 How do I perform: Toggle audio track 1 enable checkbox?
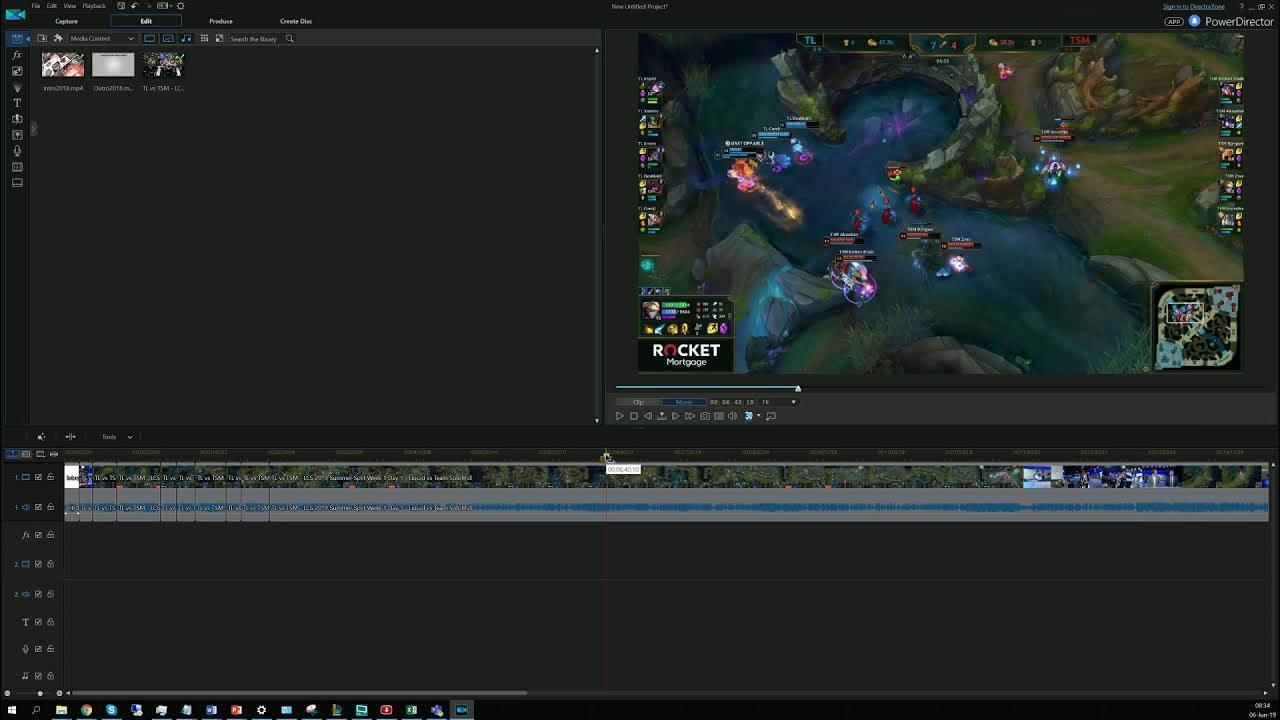38,507
